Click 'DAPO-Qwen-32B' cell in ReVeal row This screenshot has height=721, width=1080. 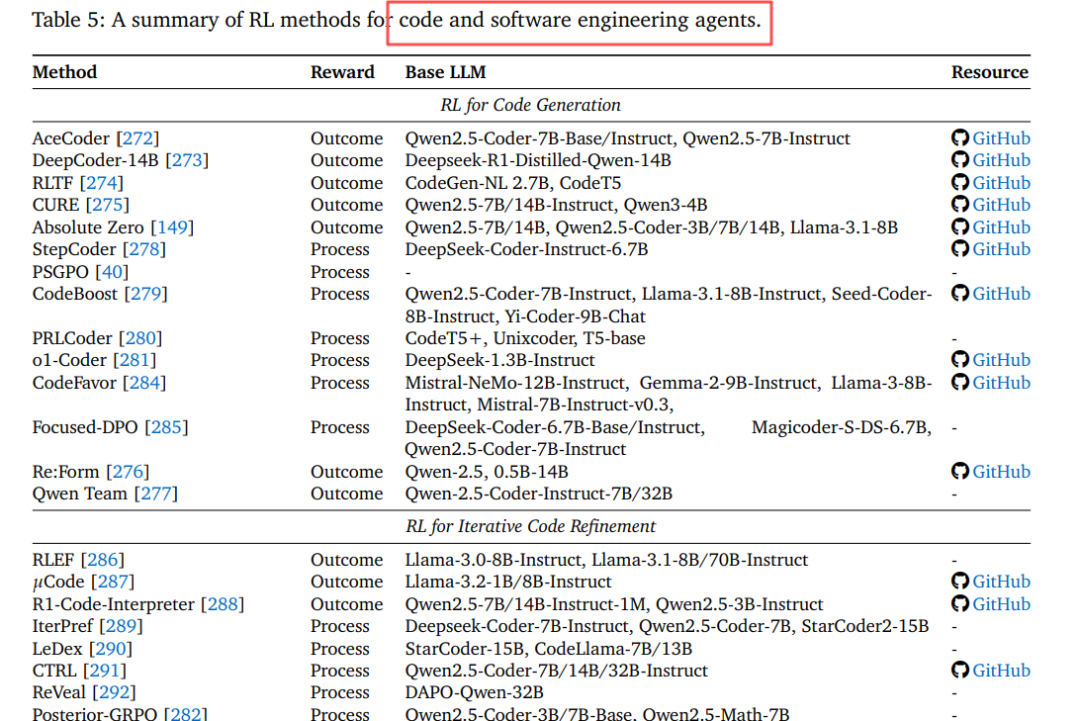[x=474, y=692]
